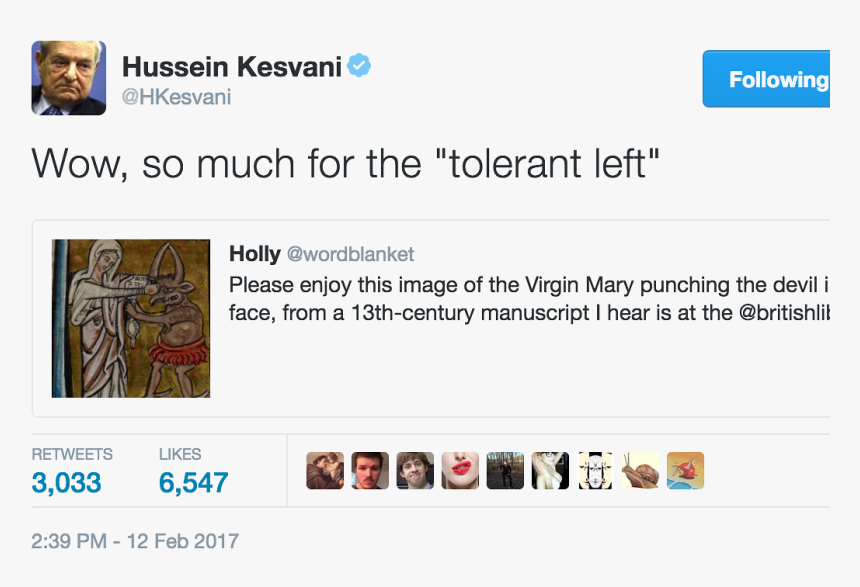Viewport: 860px width, 587px height.
Task: Open Holly's profile from quoted tweet
Action: [254, 253]
